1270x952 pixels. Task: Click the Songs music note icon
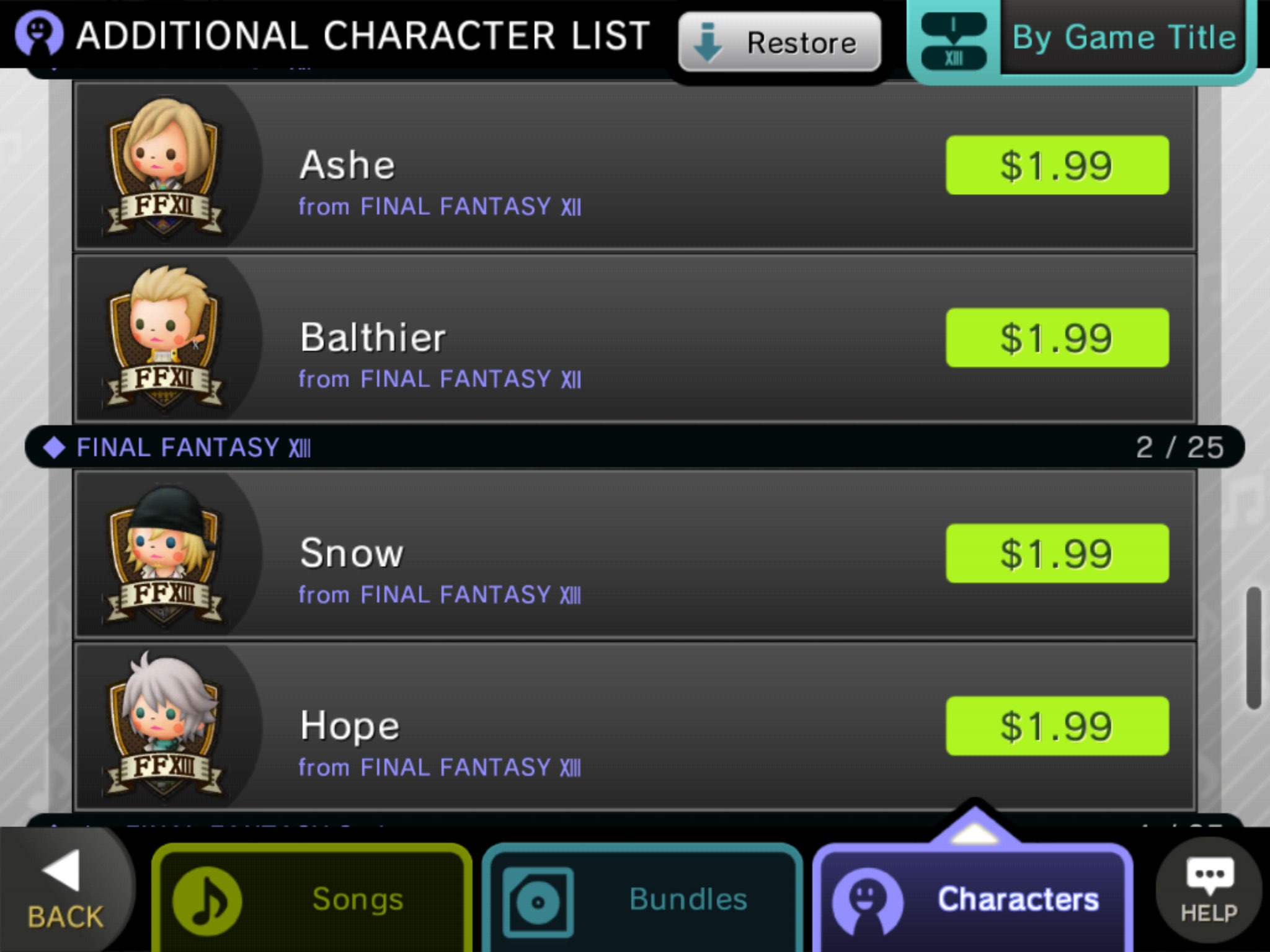(207, 900)
